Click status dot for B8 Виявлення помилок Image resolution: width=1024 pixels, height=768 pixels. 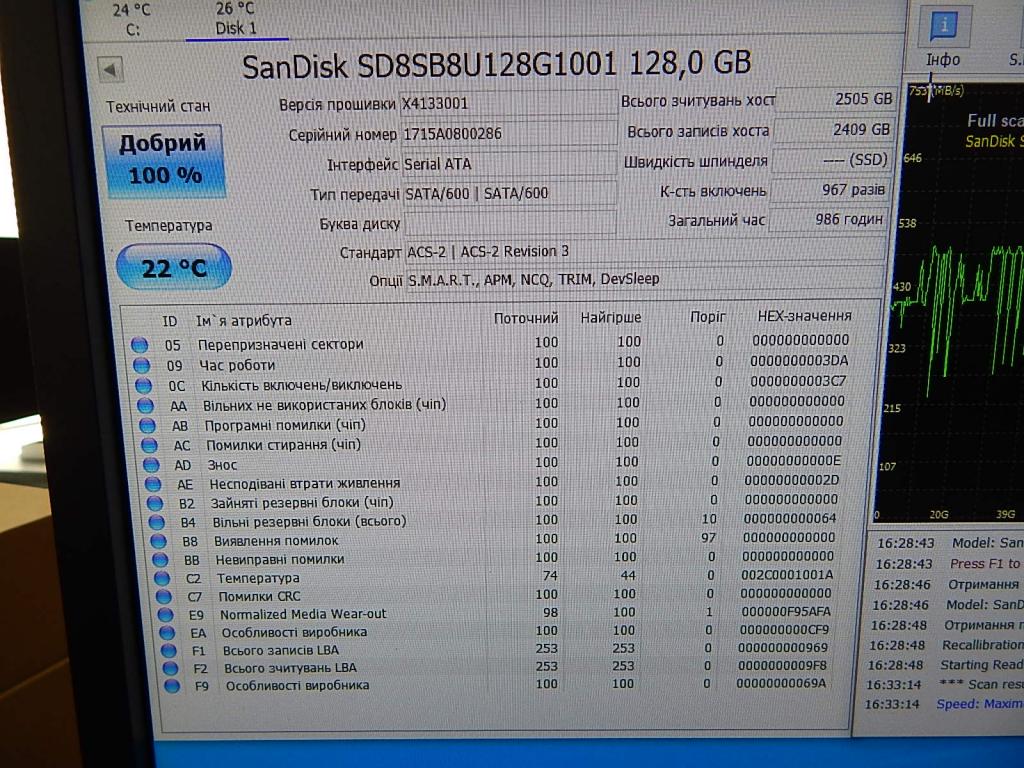tap(159, 541)
